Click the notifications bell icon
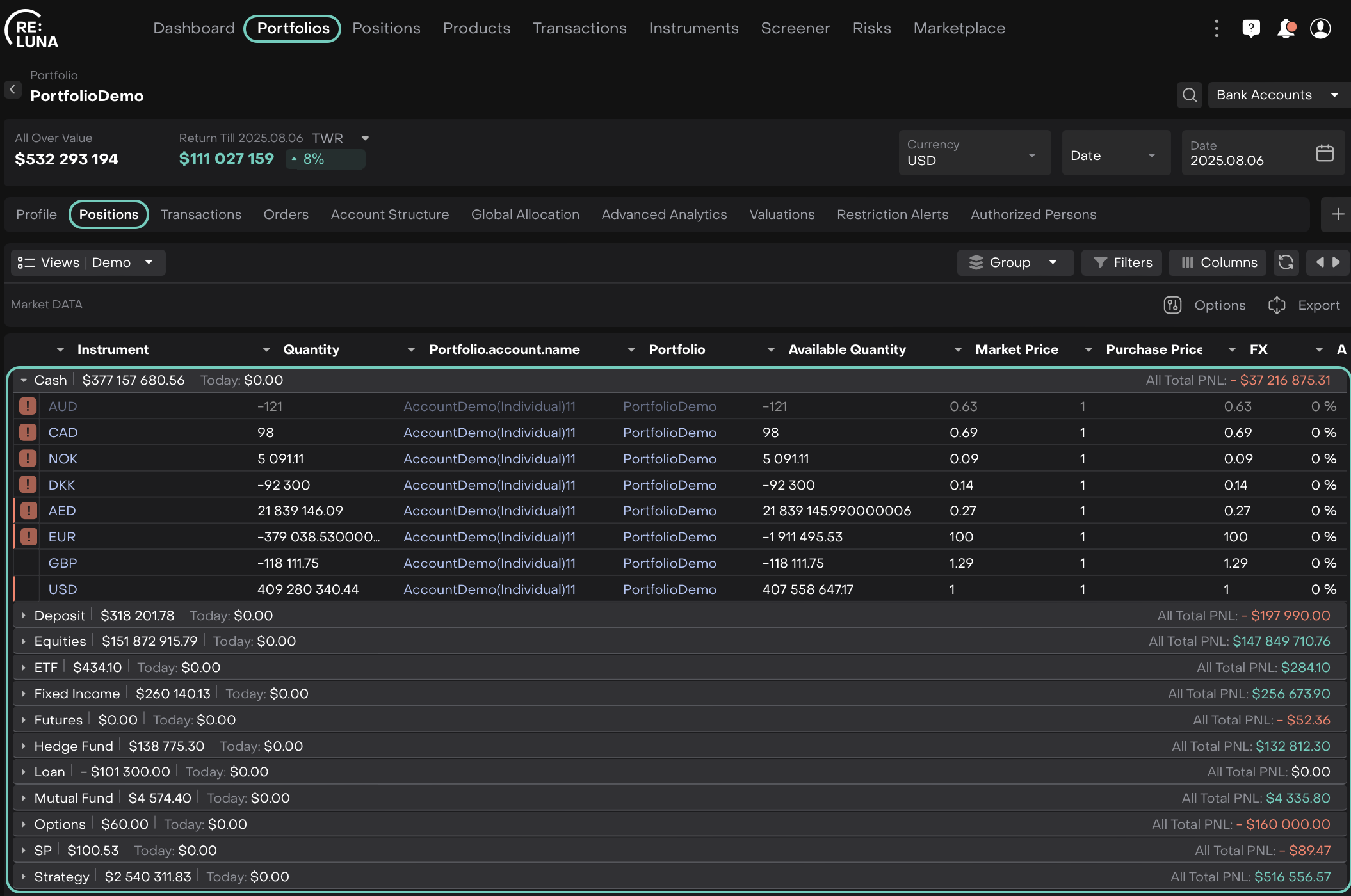Image resolution: width=1351 pixels, height=896 pixels. (1285, 28)
